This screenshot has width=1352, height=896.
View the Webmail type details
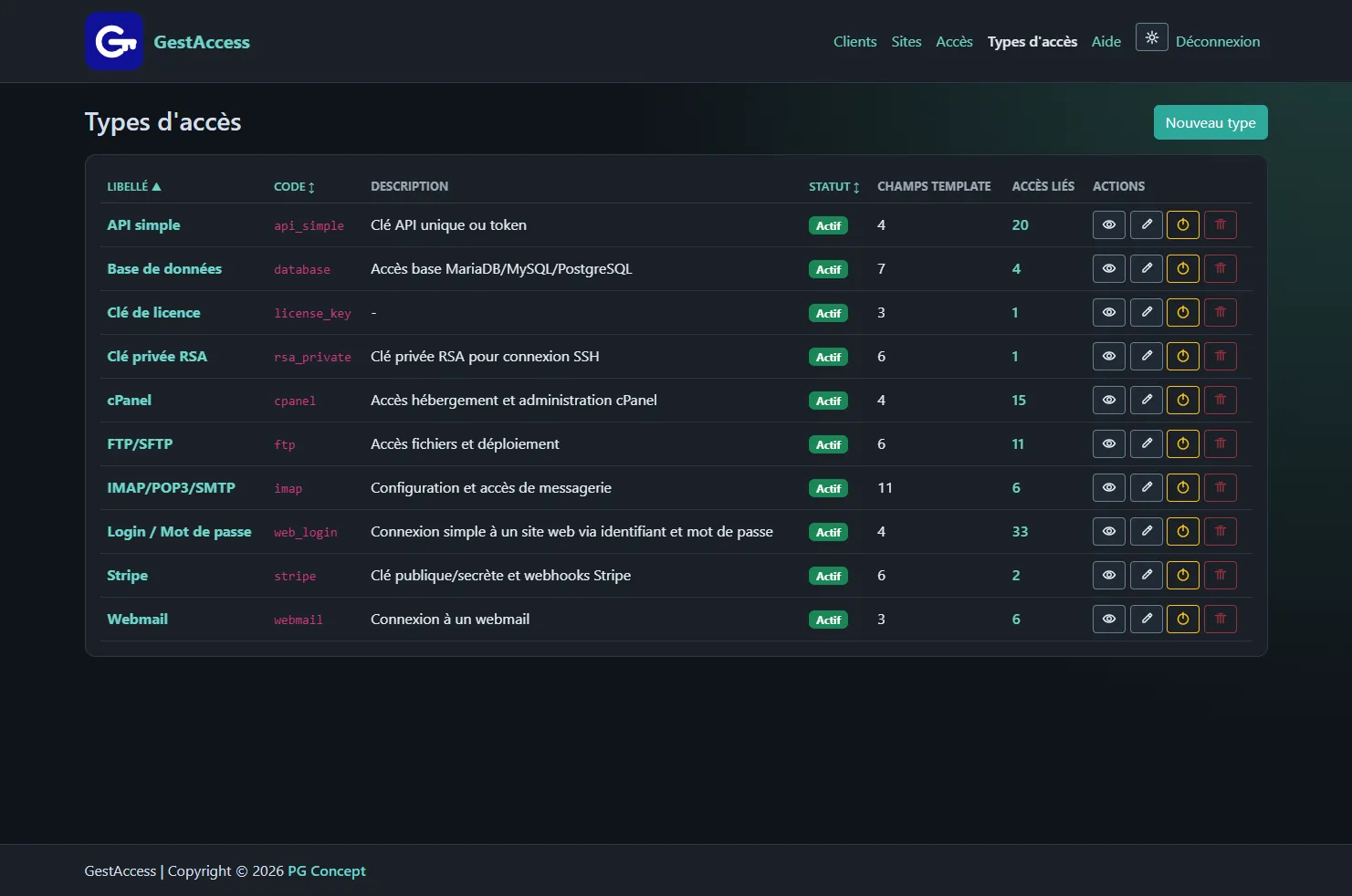[1109, 619]
